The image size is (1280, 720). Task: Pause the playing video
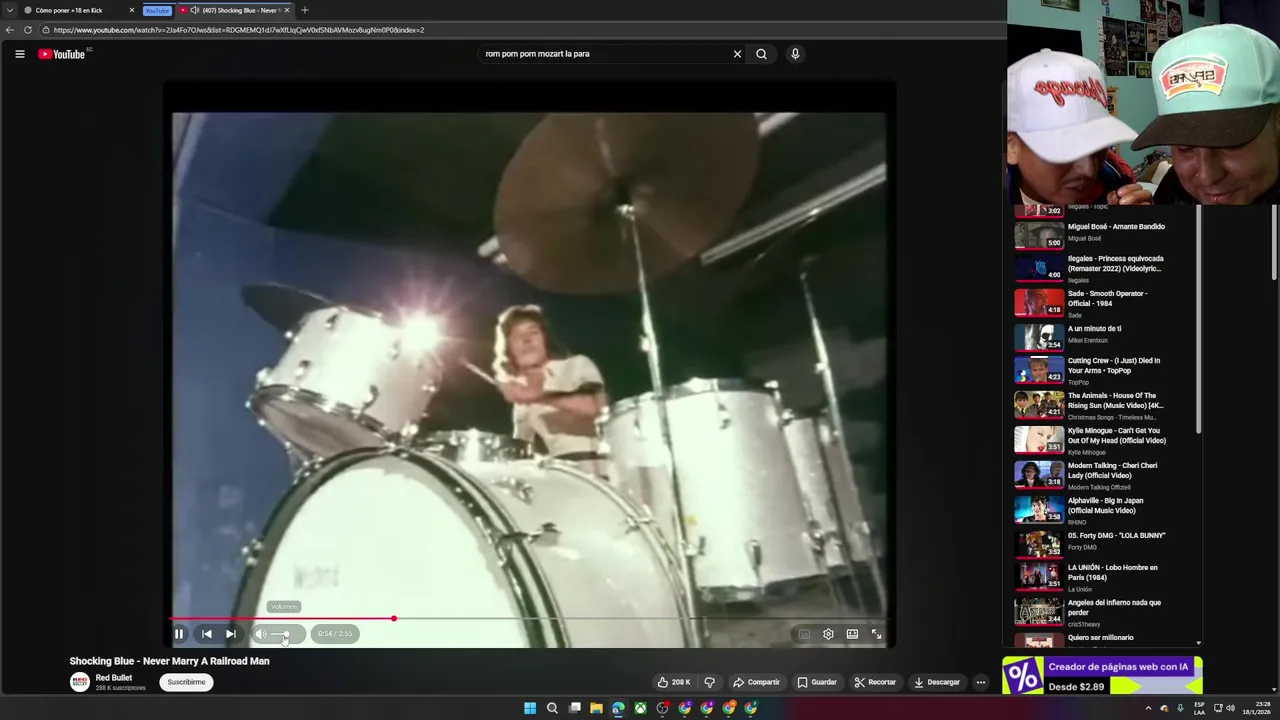point(179,634)
